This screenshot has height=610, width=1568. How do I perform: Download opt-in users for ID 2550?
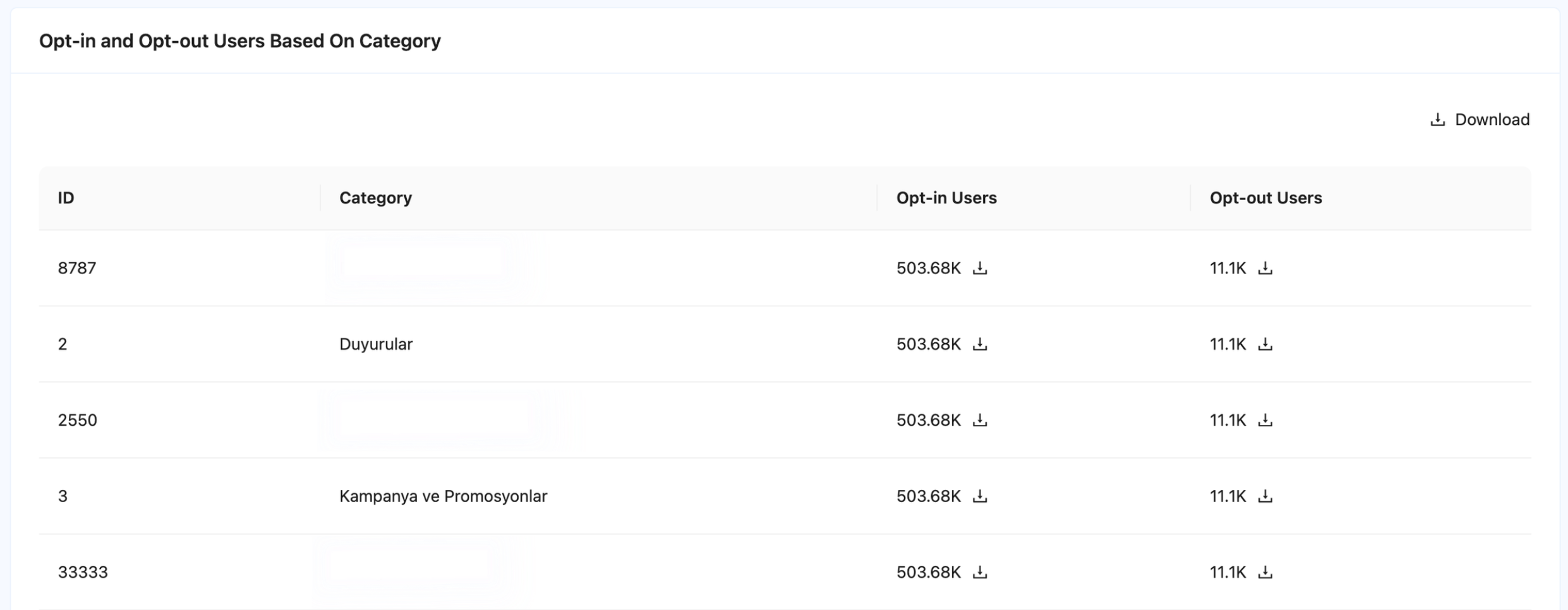click(979, 420)
